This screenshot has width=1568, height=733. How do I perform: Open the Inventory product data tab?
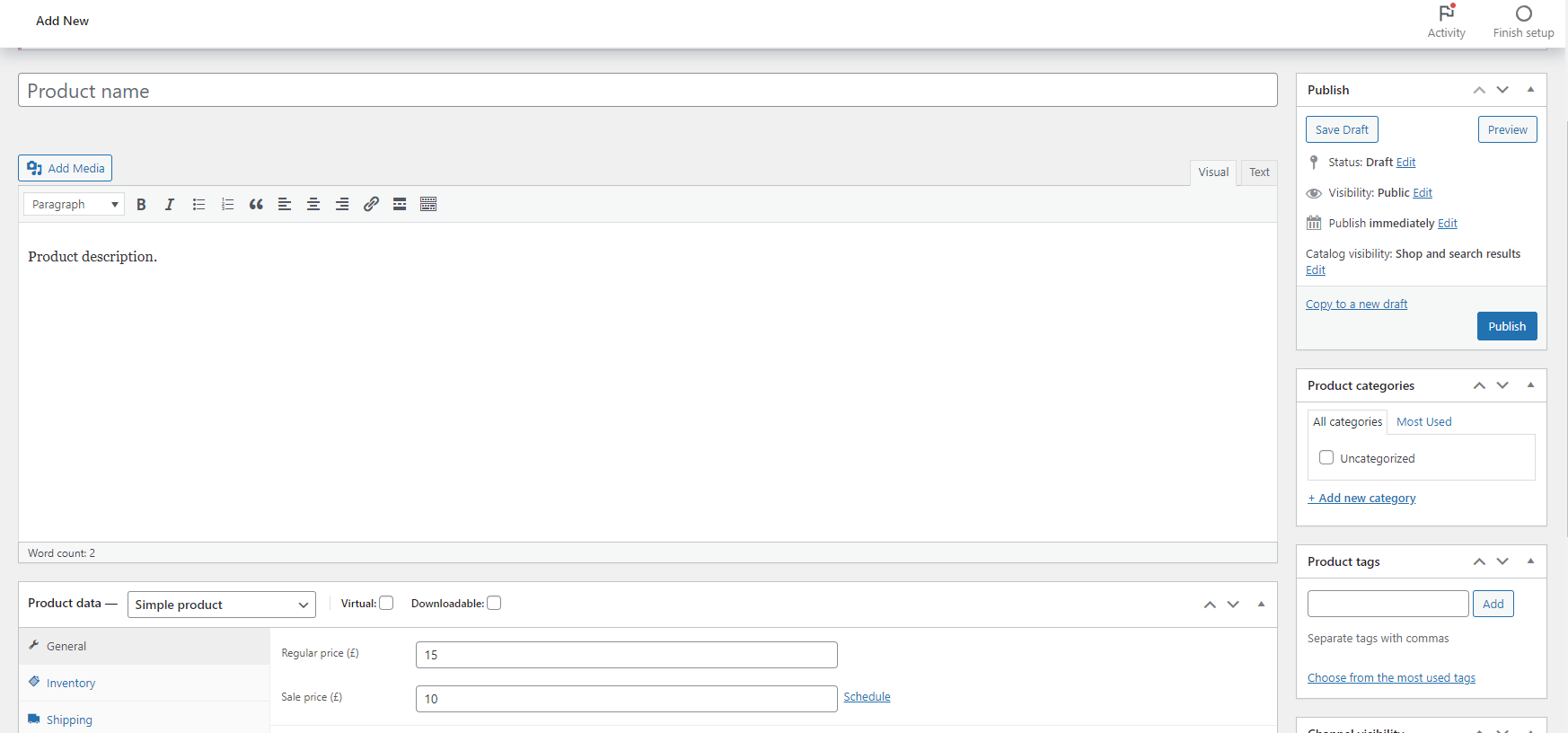144,683
